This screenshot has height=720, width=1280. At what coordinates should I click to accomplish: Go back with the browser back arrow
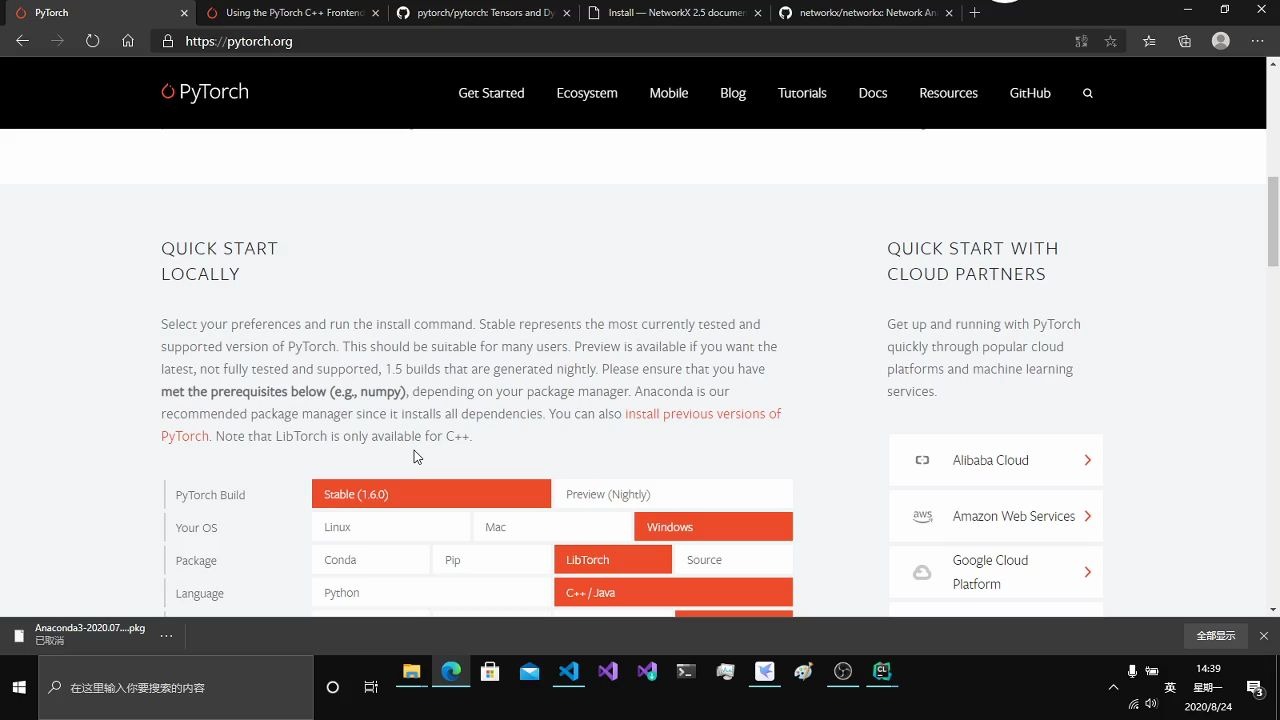click(22, 41)
